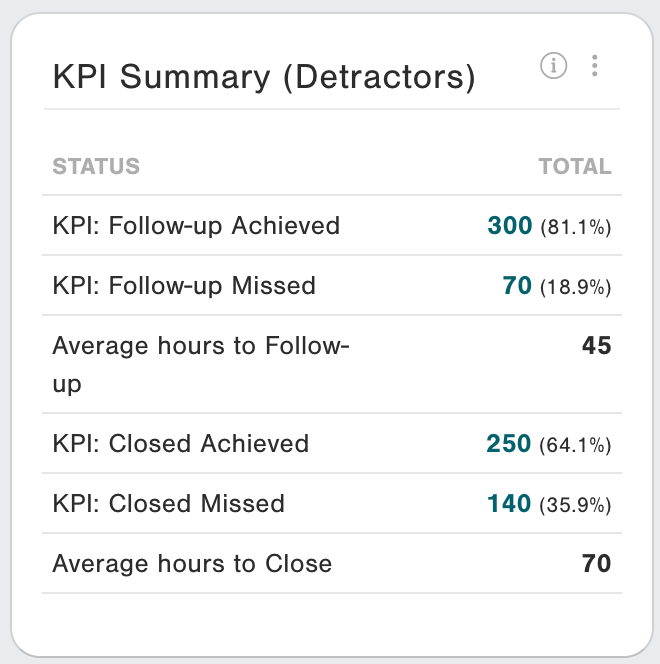Sort by the TOTAL column header

tap(575, 166)
